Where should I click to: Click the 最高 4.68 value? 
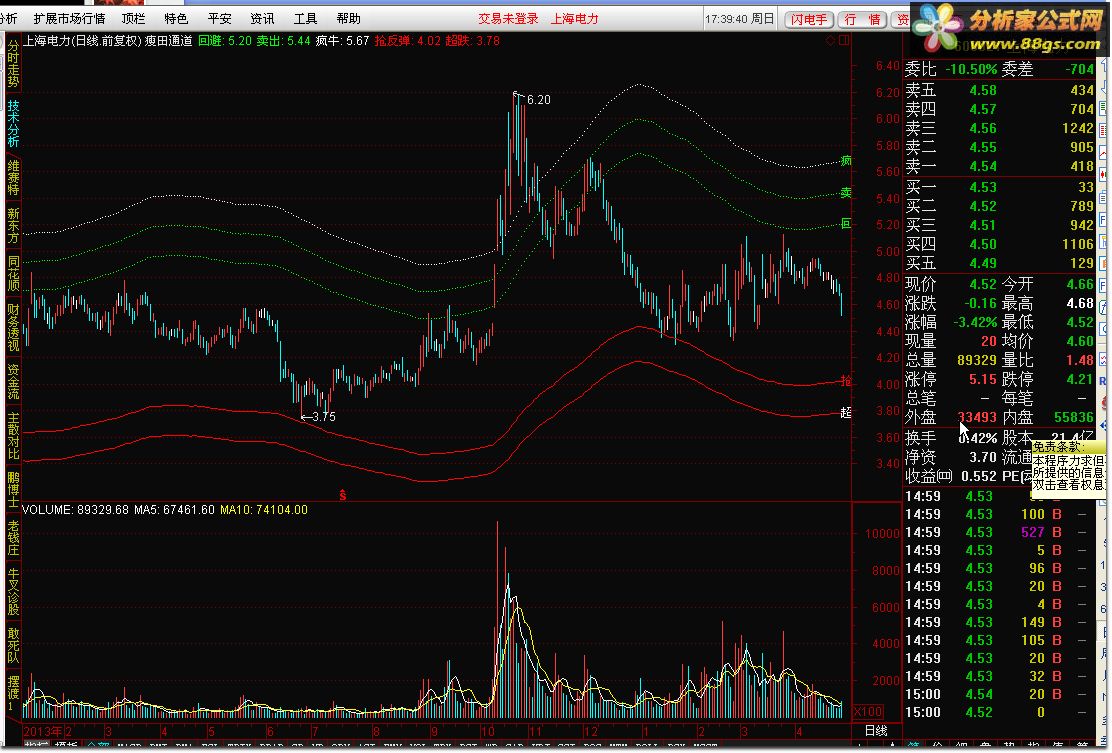pos(1080,303)
